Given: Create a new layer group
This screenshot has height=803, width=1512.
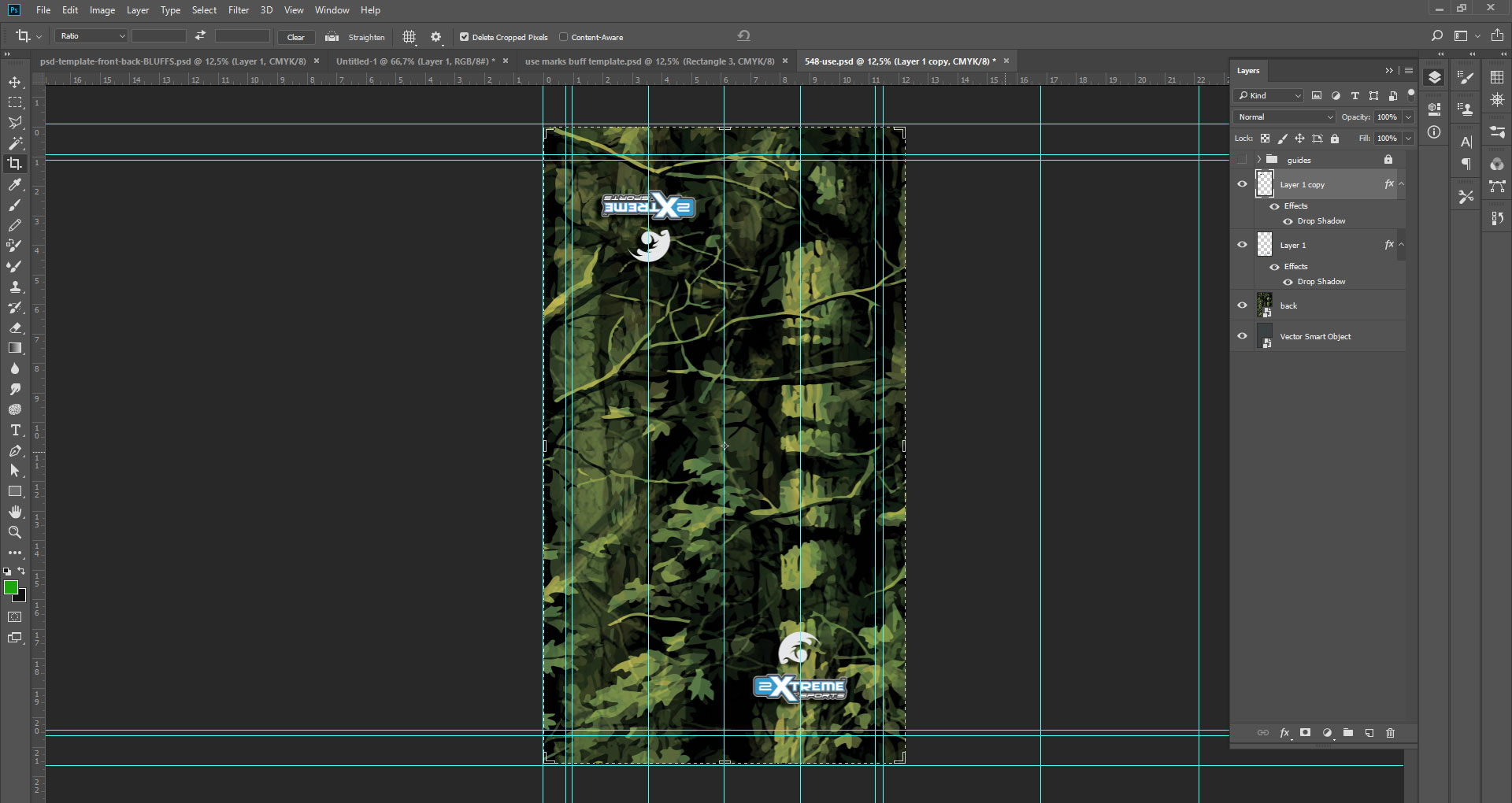Looking at the screenshot, I should (1348, 733).
